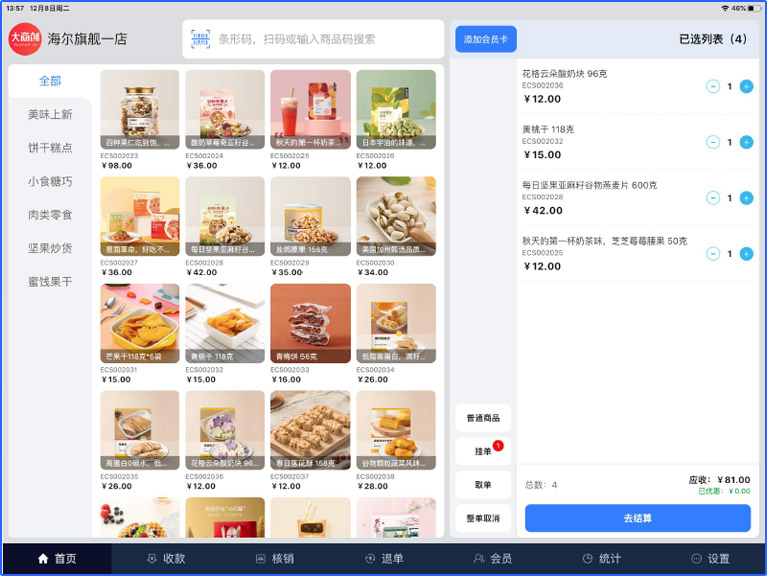This screenshot has height=576, width=767.
Task: Select the 小食糖巧 category
Action: click(x=50, y=181)
